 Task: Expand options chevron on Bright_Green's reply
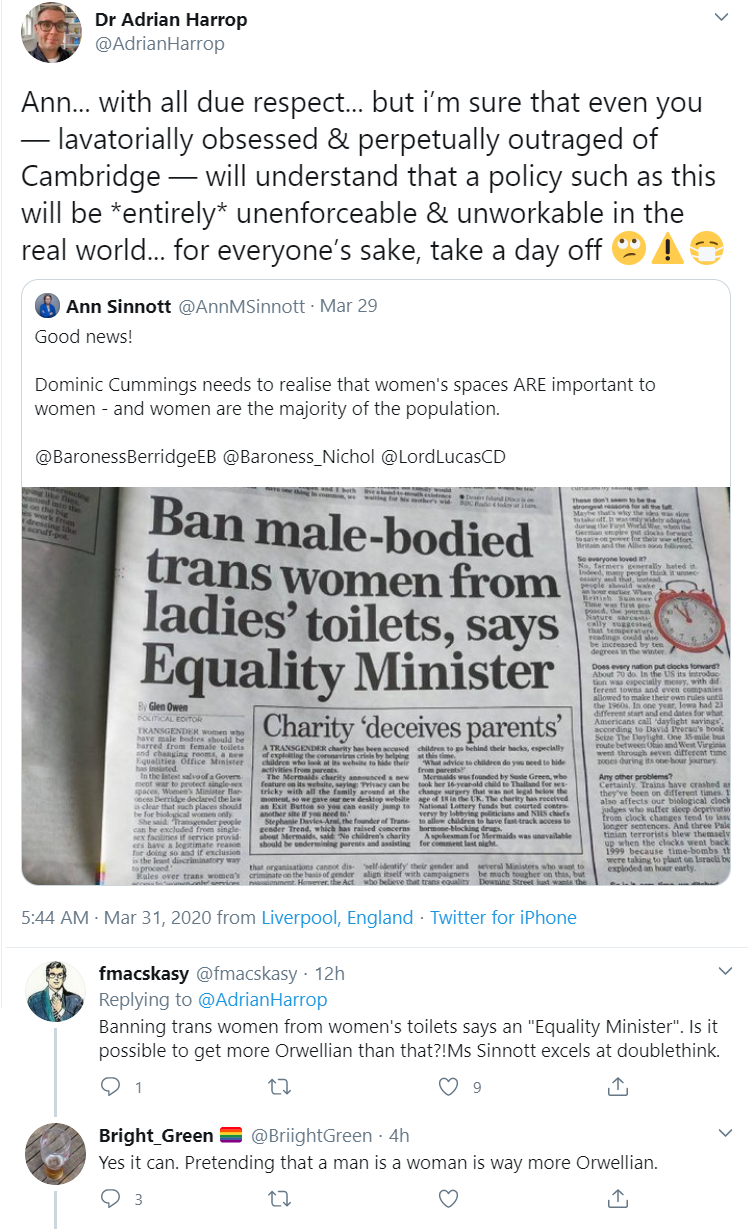point(726,1134)
